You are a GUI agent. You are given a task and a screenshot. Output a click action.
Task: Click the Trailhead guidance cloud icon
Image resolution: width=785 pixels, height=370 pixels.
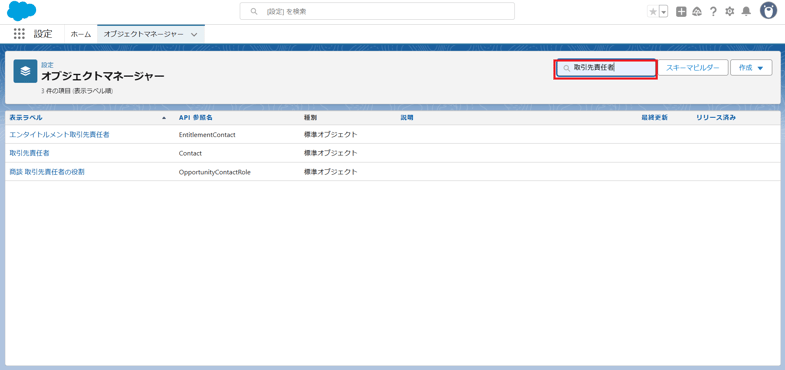click(697, 12)
